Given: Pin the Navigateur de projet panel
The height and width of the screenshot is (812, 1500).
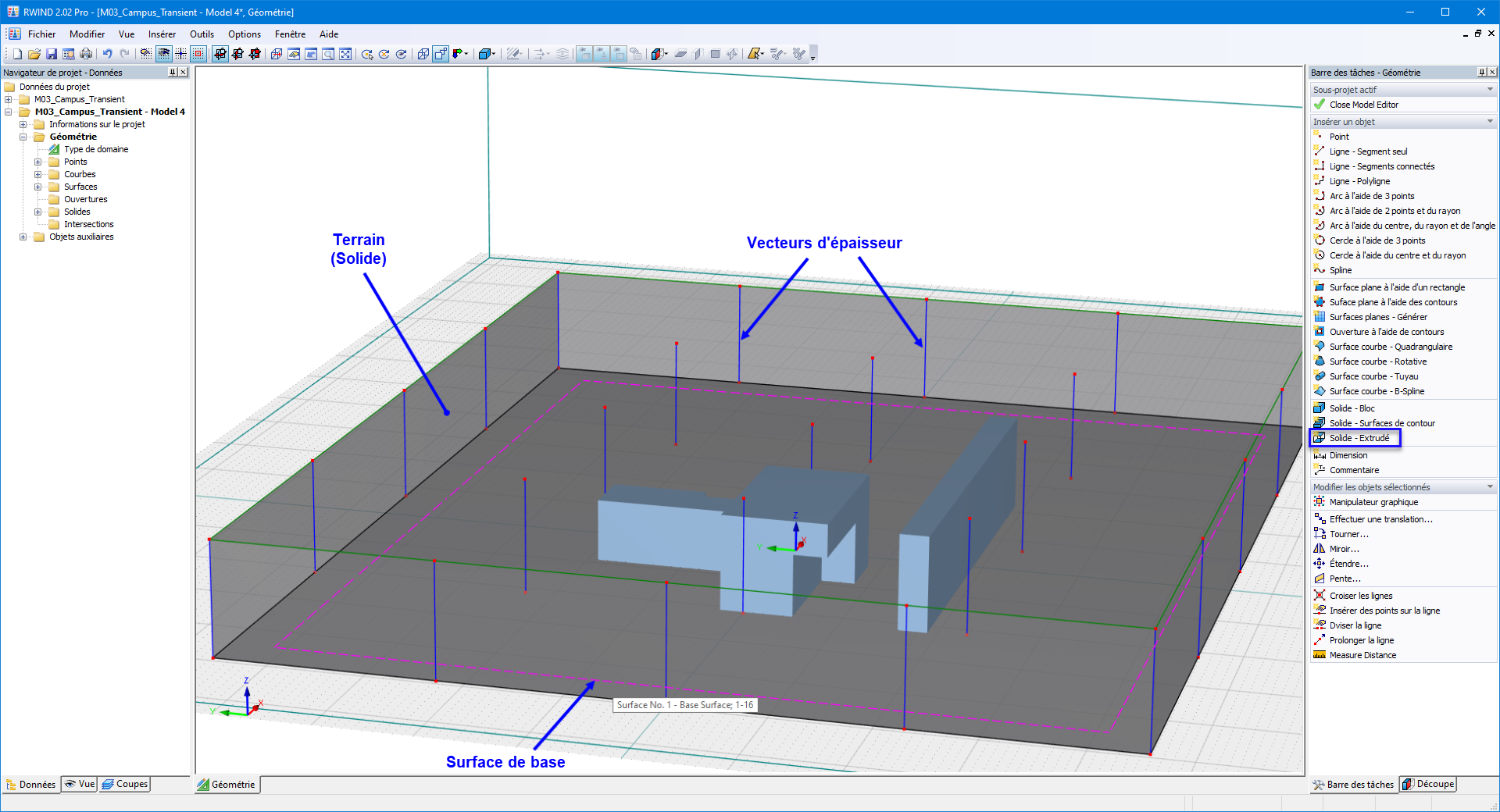Looking at the screenshot, I should tap(173, 73).
